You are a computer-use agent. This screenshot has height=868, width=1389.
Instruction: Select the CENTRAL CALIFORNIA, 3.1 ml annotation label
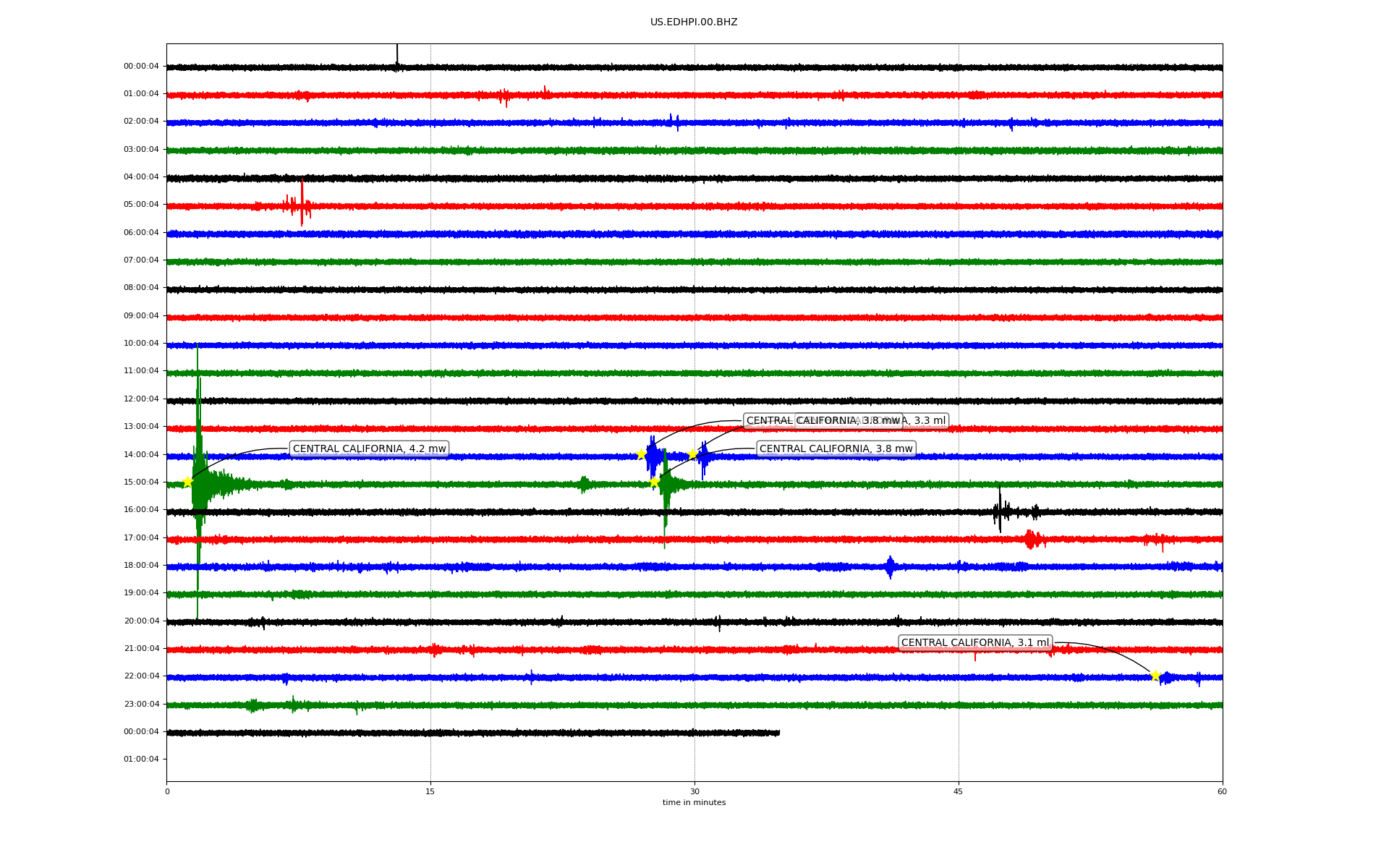point(974,642)
